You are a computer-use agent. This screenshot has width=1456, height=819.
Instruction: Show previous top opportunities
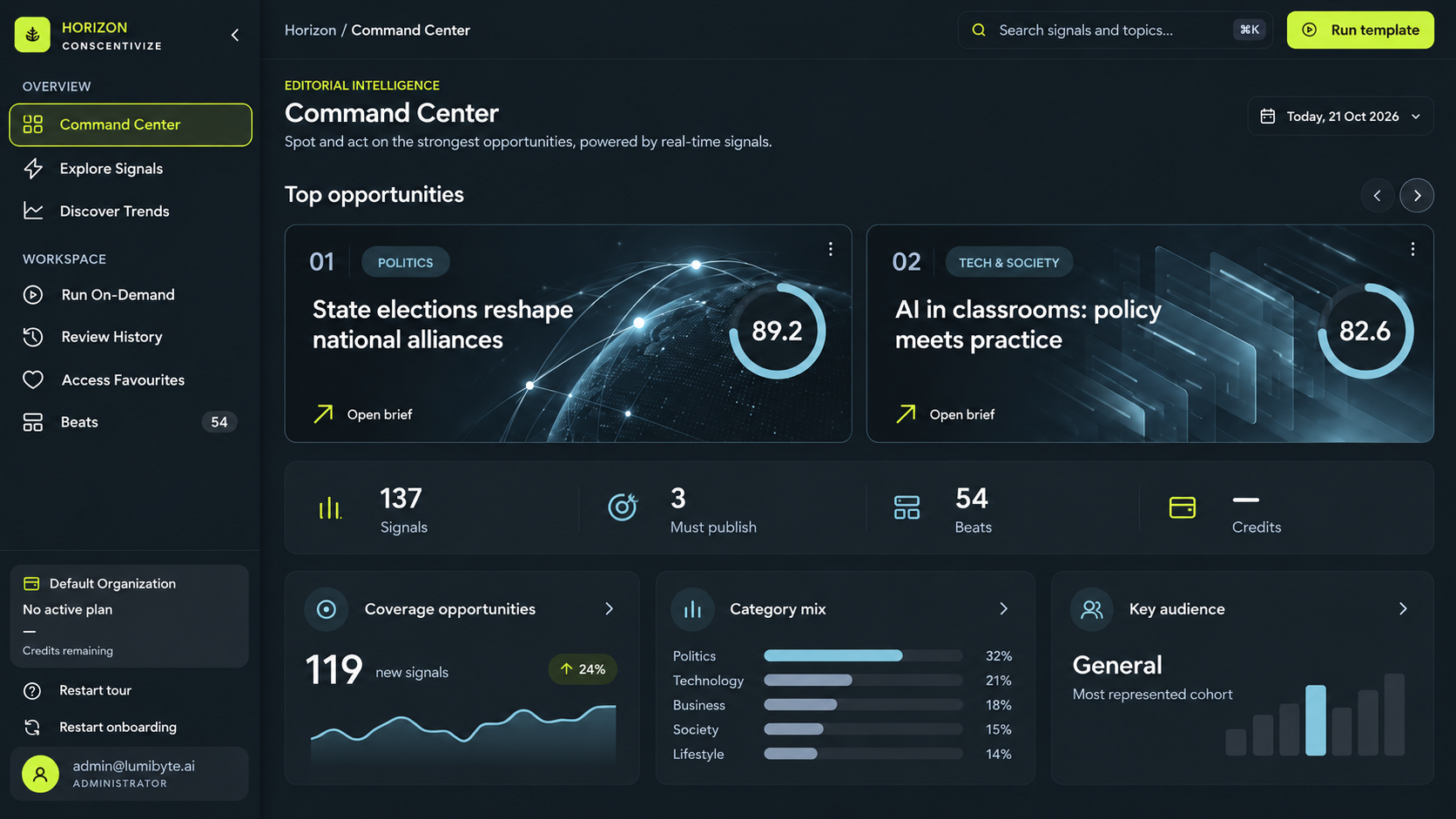point(1377,195)
